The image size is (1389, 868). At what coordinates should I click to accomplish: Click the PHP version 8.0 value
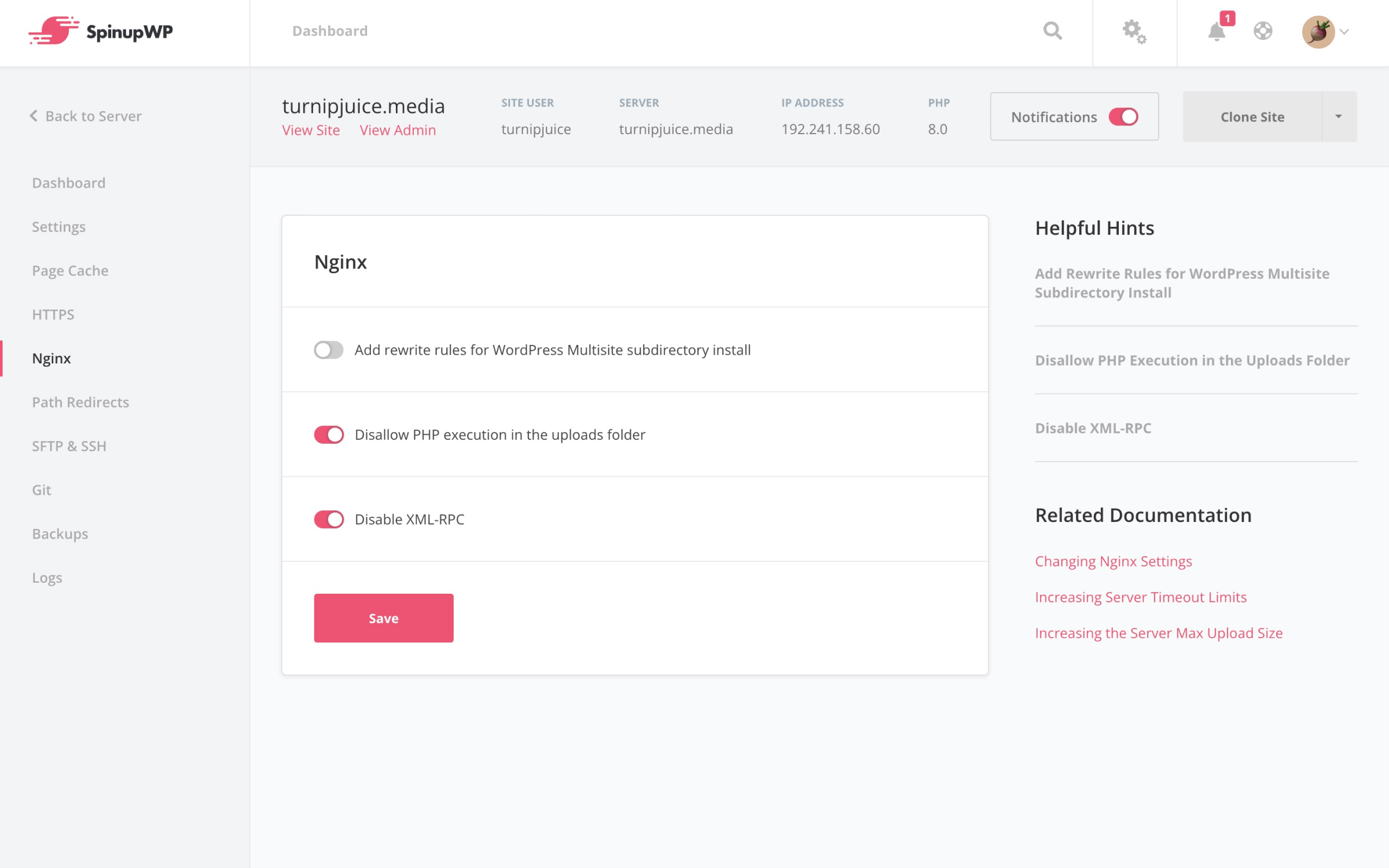(938, 129)
